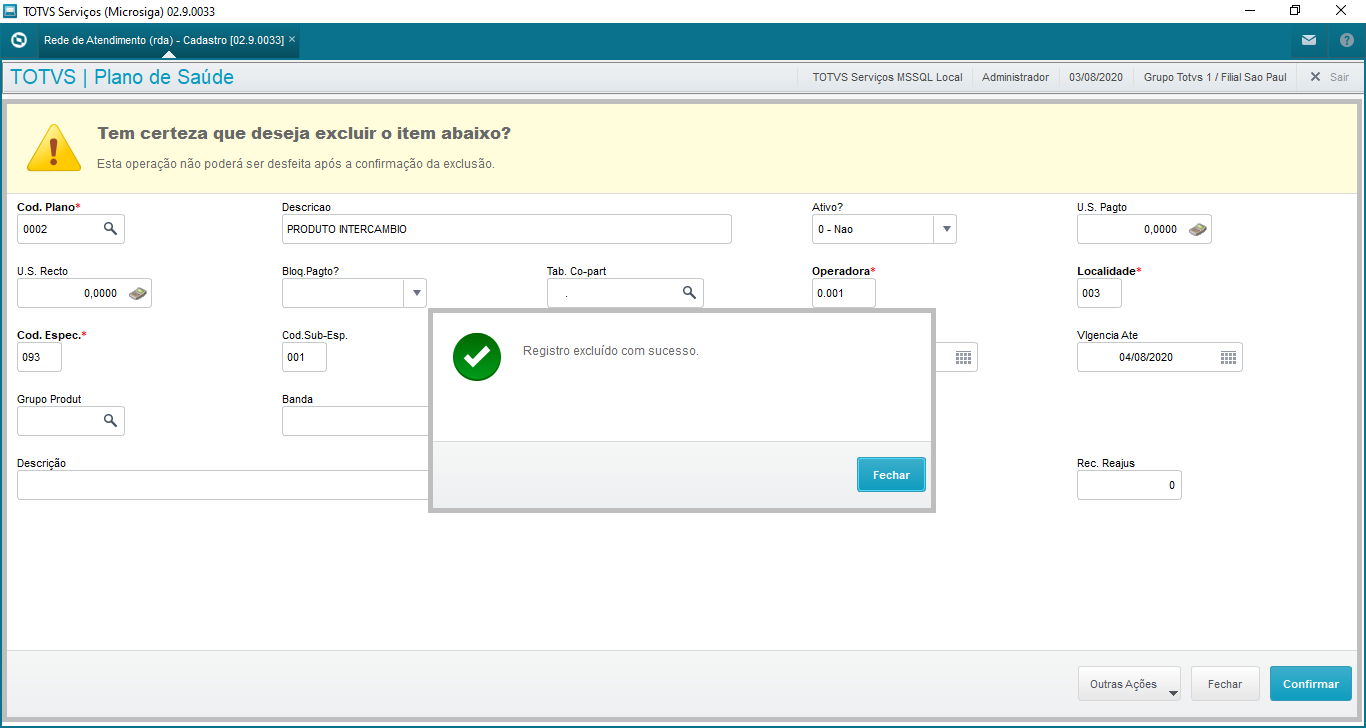Click the bottom Fechar button

pyautogui.click(x=1225, y=684)
